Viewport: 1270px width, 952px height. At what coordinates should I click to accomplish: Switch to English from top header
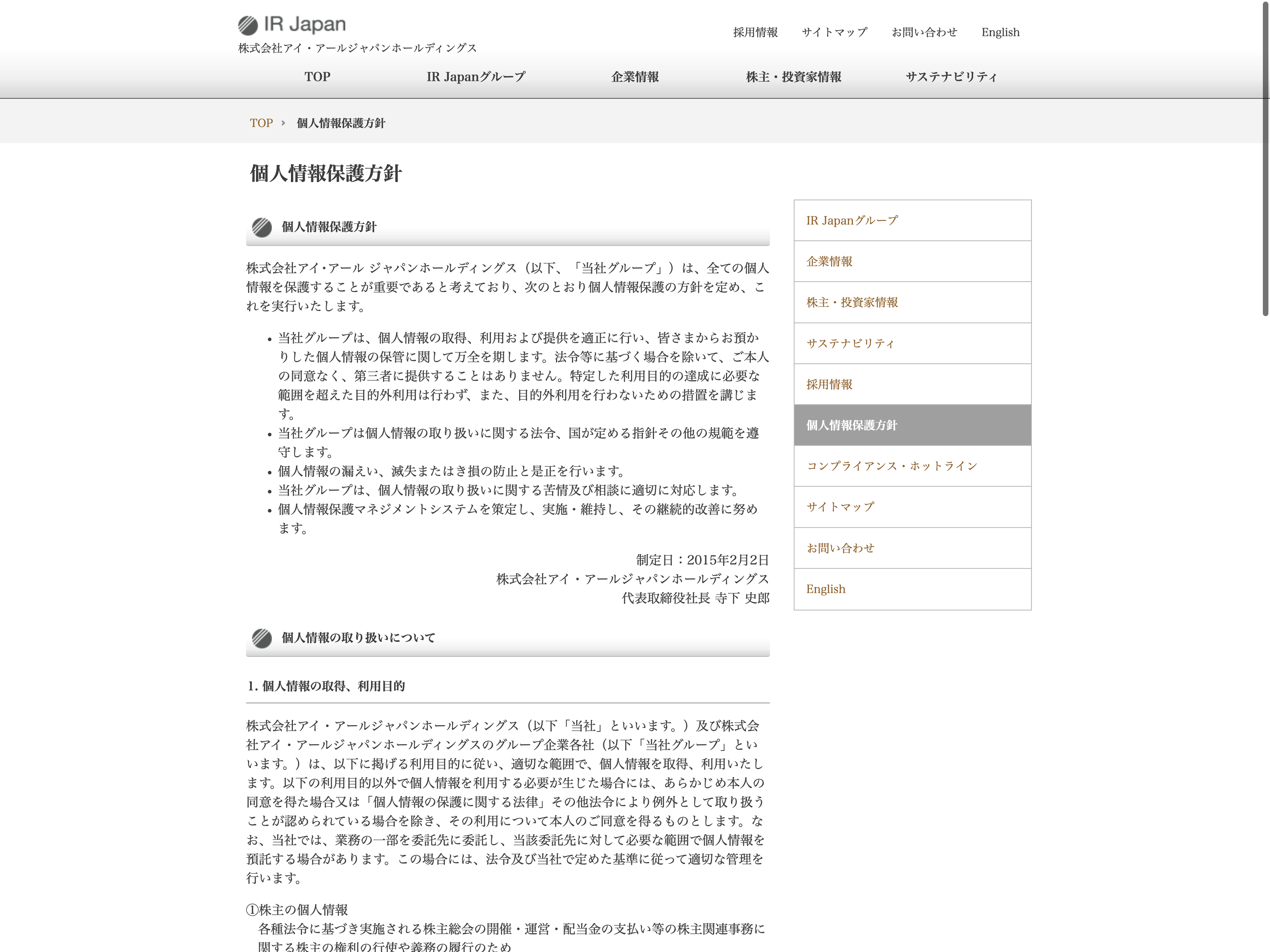1000,32
